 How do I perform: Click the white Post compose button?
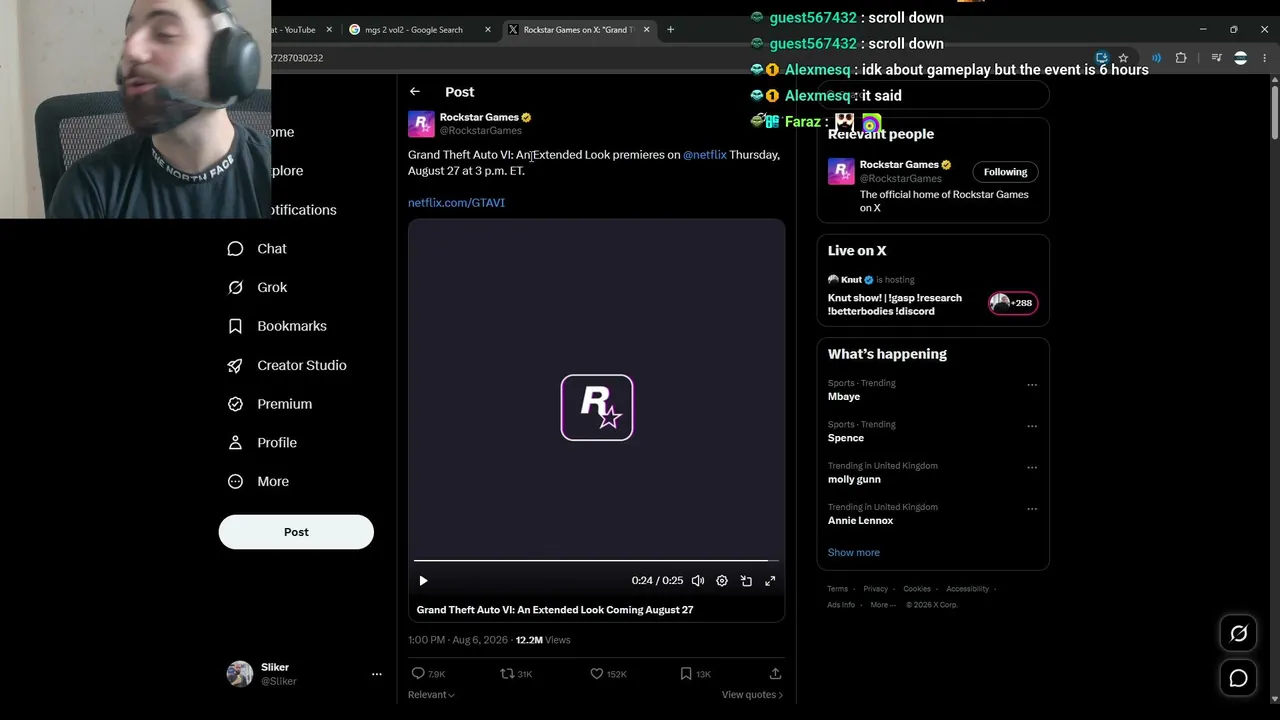296,532
